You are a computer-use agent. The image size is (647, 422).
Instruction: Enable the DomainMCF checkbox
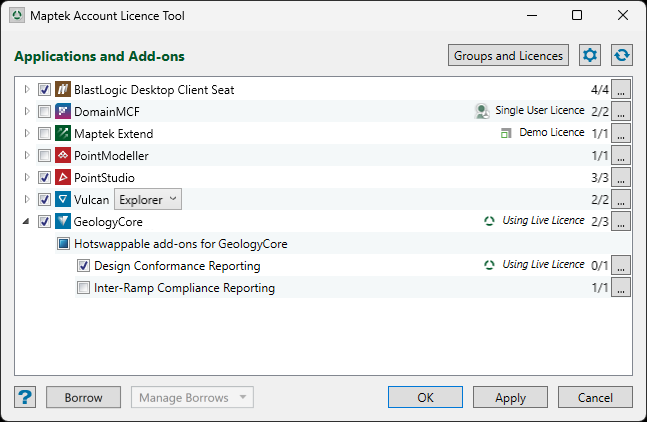click(x=44, y=112)
